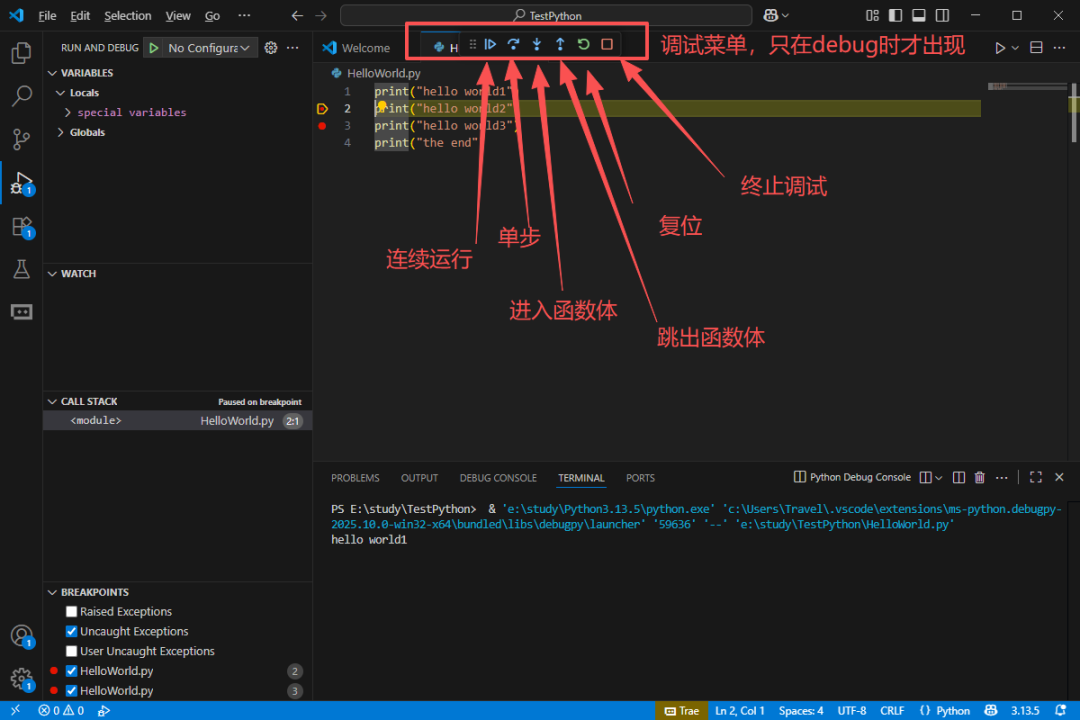This screenshot has height=720, width=1080.
Task: Open the Testing flask view
Action: 21,269
